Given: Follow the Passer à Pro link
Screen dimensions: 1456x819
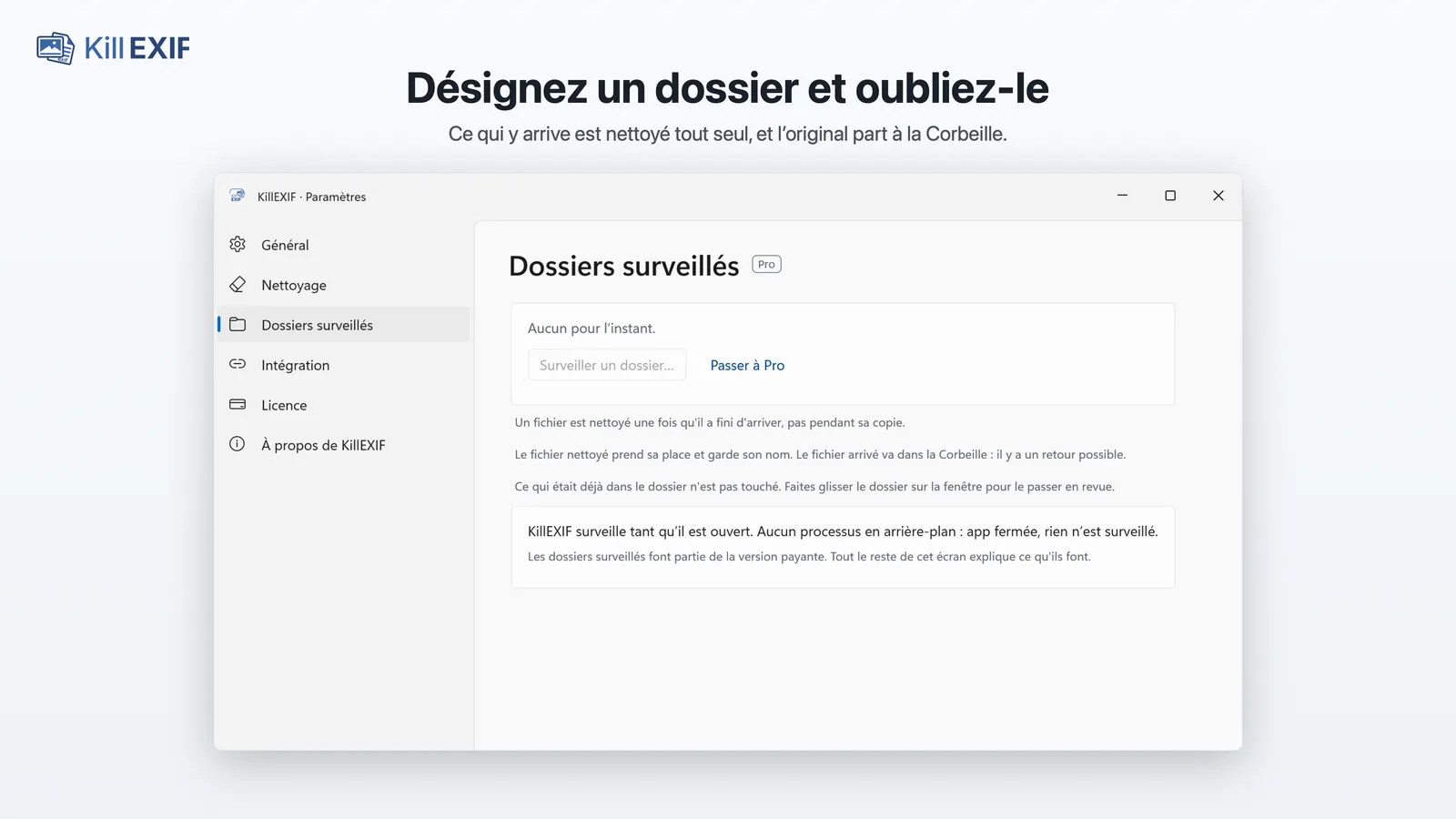Looking at the screenshot, I should coord(747,365).
